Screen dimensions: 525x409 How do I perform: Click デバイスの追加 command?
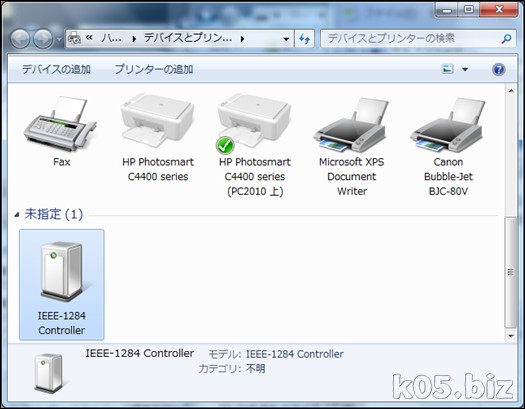[x=56, y=69]
